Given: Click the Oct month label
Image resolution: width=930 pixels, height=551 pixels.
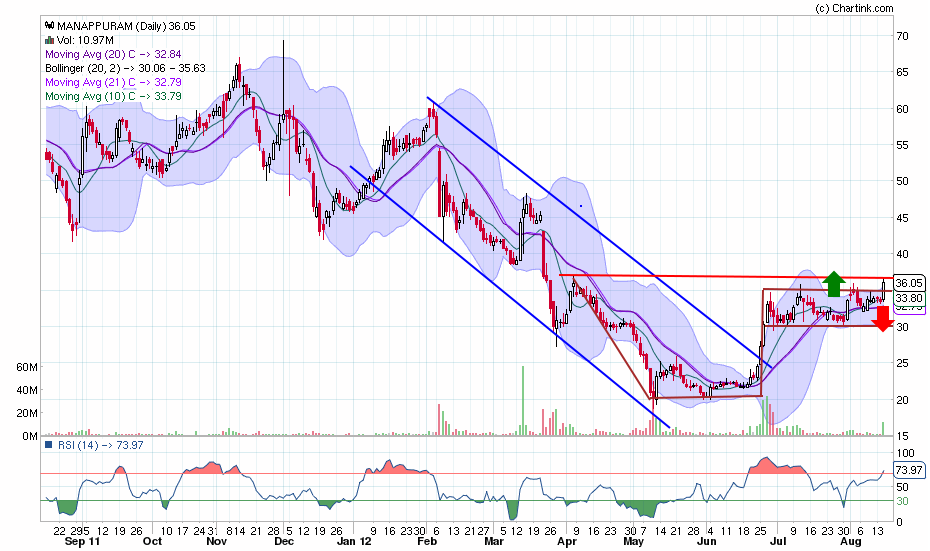Looking at the screenshot, I should point(152,542).
